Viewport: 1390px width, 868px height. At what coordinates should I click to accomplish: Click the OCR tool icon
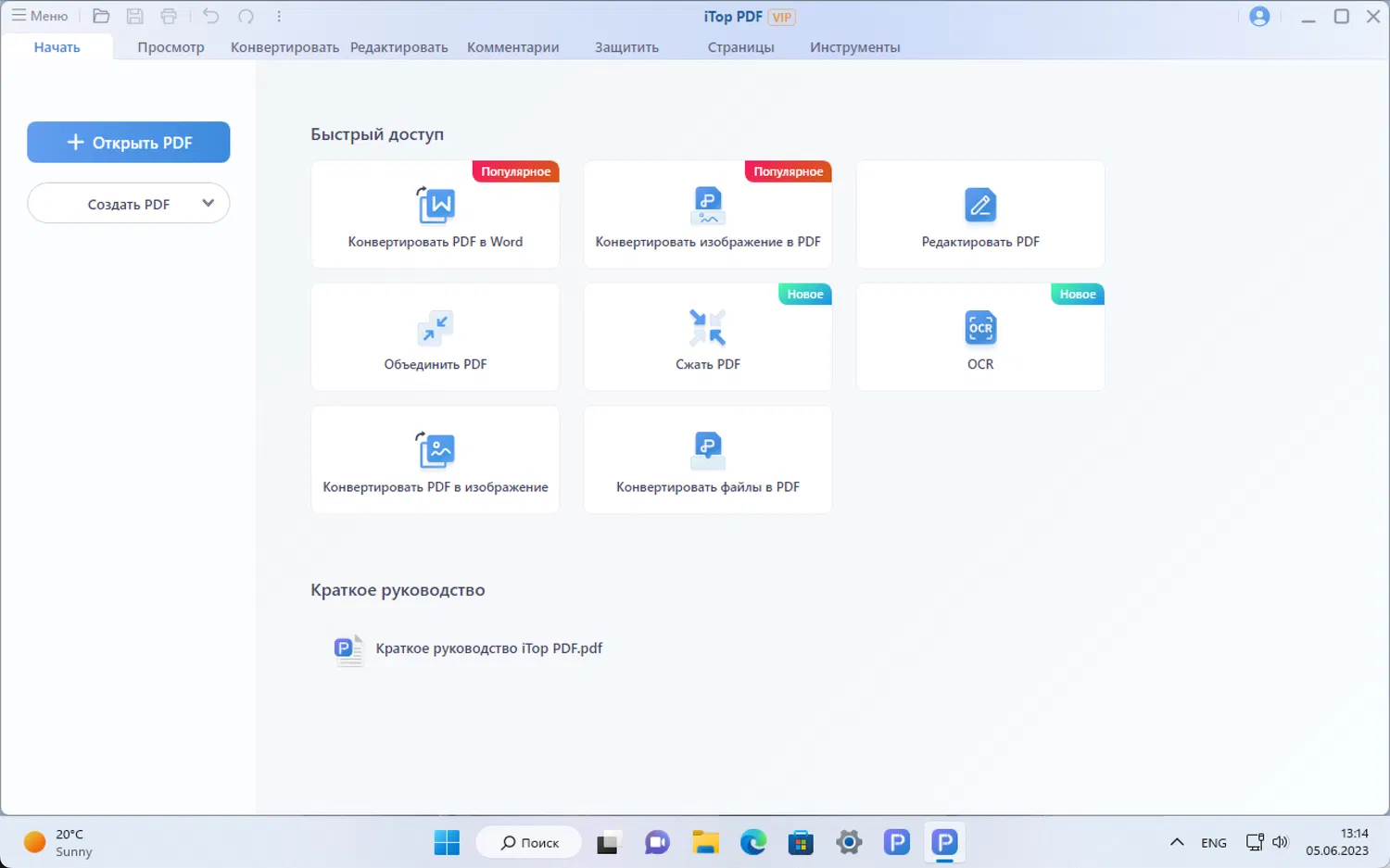[x=980, y=328]
